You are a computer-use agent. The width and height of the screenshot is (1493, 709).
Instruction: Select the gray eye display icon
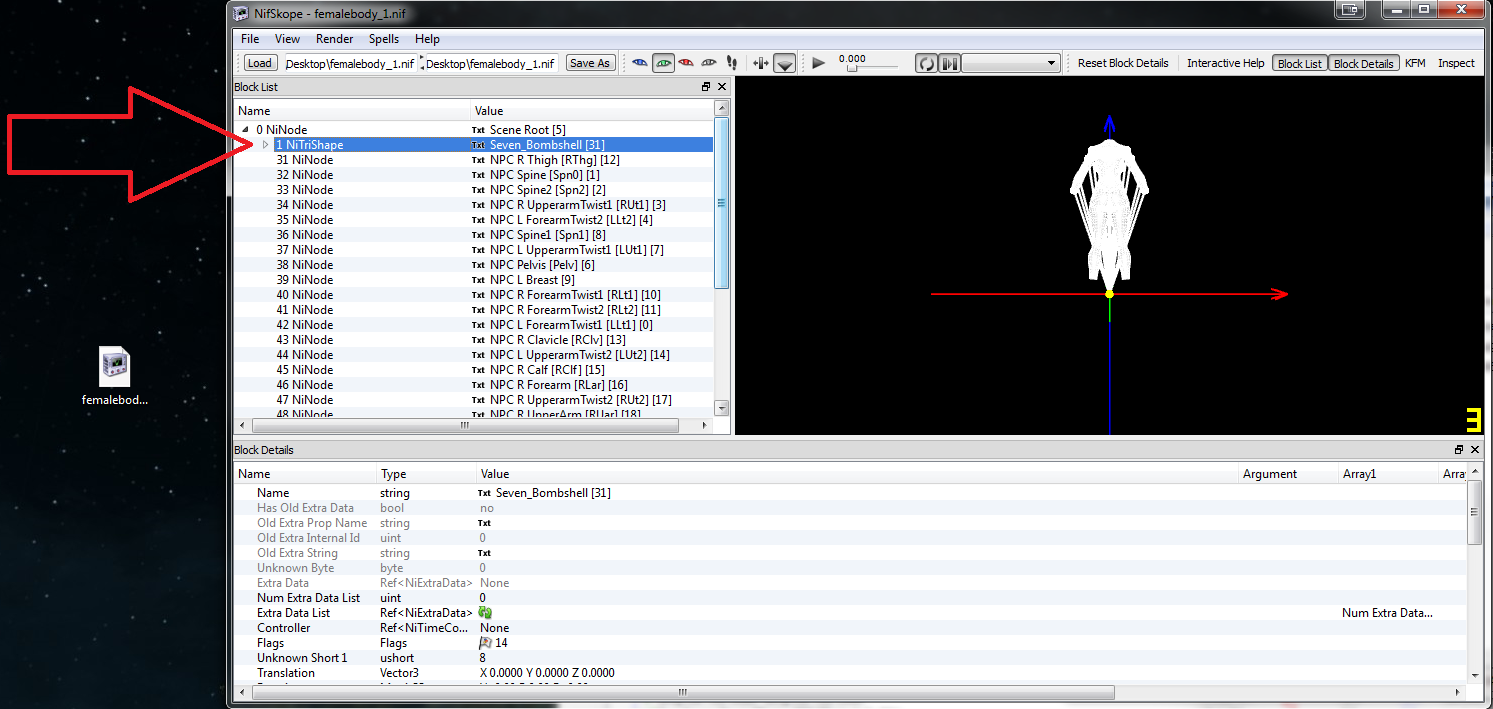tap(709, 62)
